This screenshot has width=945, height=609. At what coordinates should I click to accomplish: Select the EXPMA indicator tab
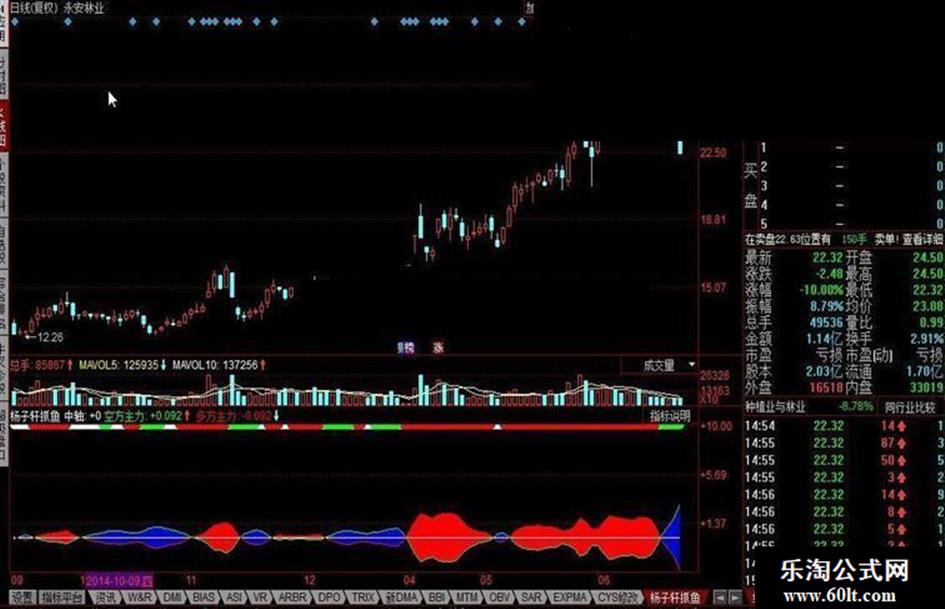click(x=570, y=597)
